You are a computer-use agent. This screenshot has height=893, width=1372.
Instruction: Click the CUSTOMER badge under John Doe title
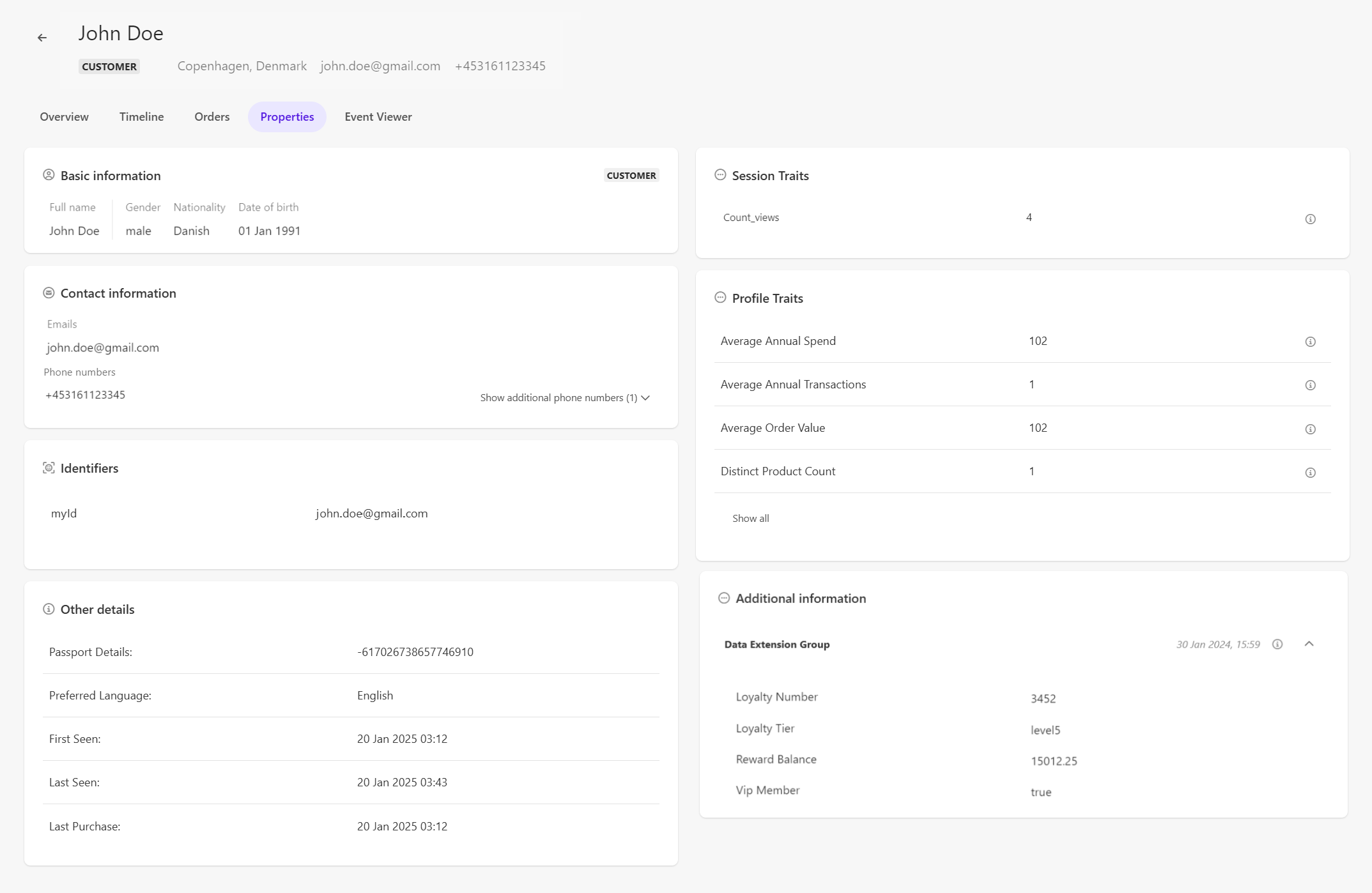pos(109,66)
